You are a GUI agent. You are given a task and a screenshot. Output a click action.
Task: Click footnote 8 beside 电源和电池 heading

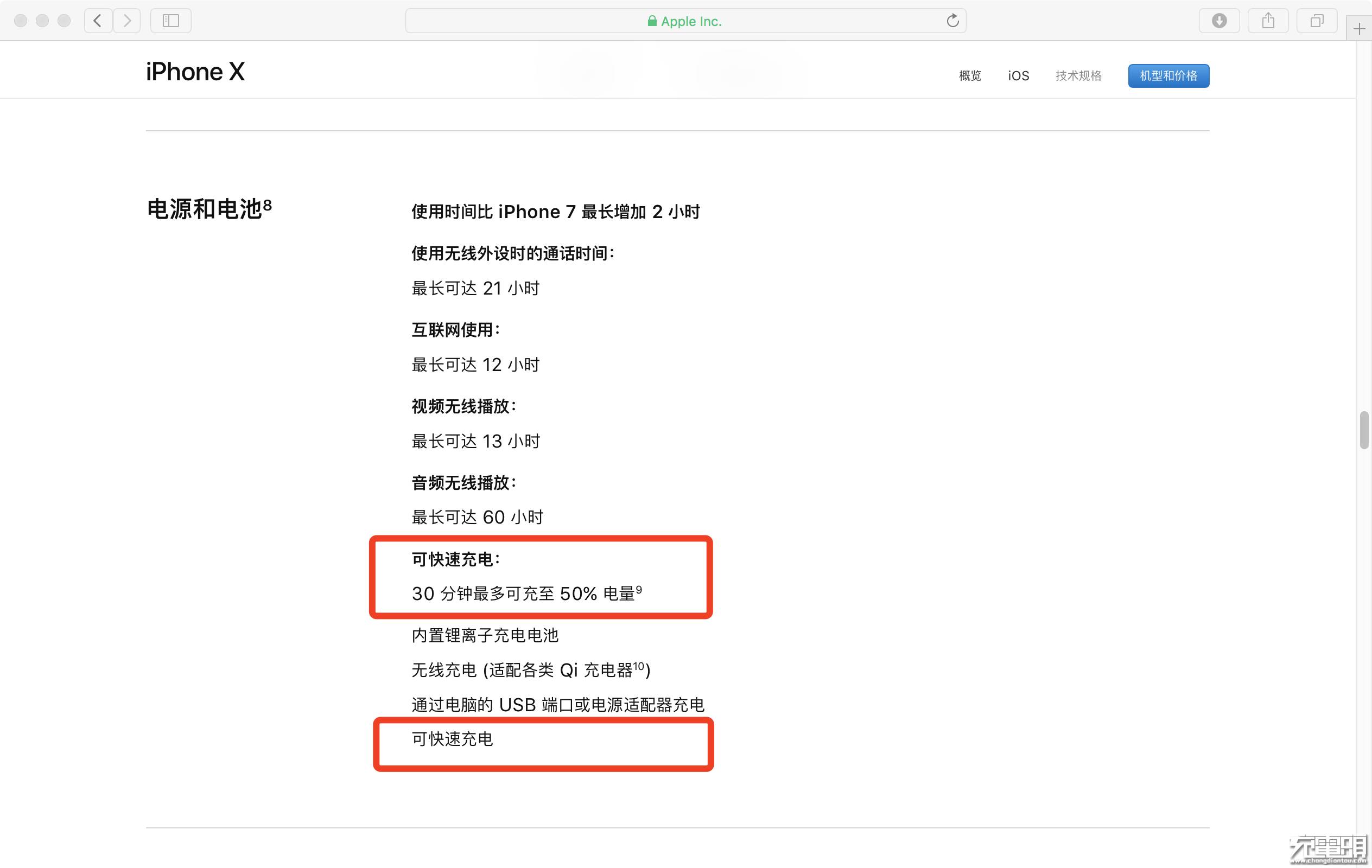coord(267,204)
